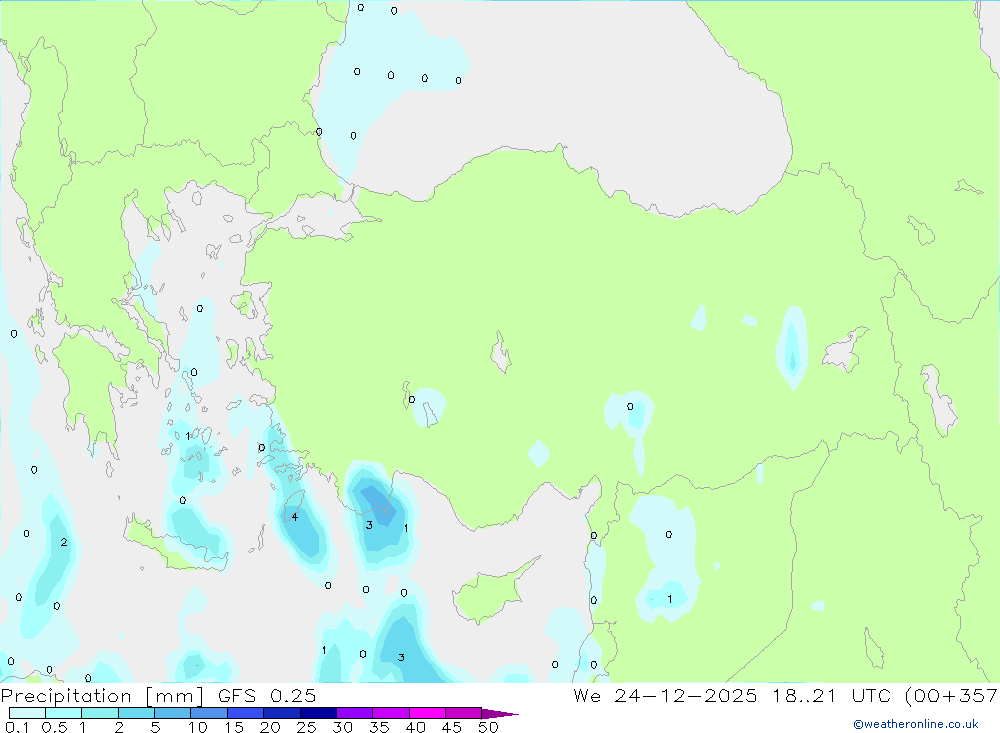The height and width of the screenshot is (733, 1000).
Task: Click the legend scale number '0.1'
Action: (17, 727)
